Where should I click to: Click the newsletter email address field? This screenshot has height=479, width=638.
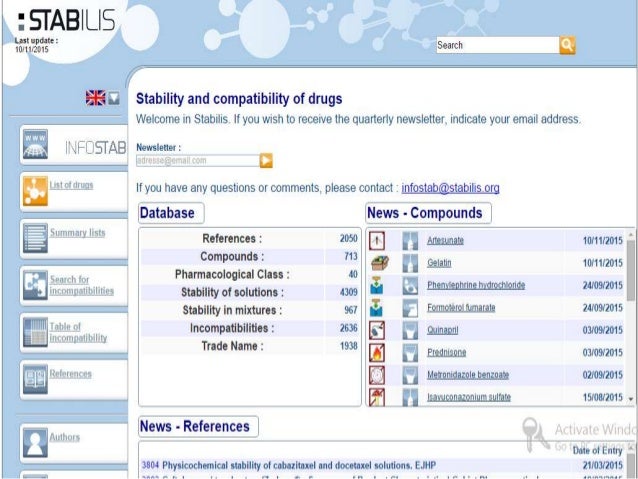198,160
